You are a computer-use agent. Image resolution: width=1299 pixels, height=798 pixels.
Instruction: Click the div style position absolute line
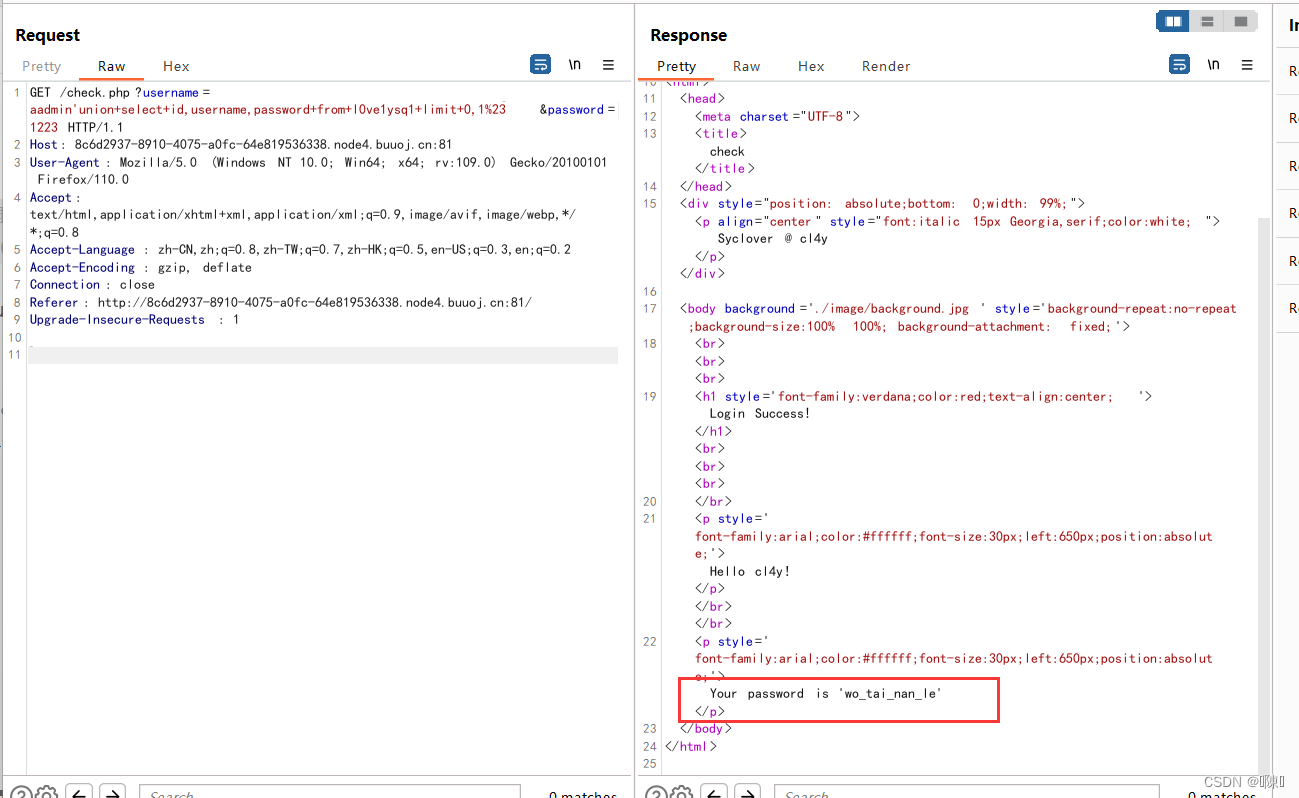882,204
